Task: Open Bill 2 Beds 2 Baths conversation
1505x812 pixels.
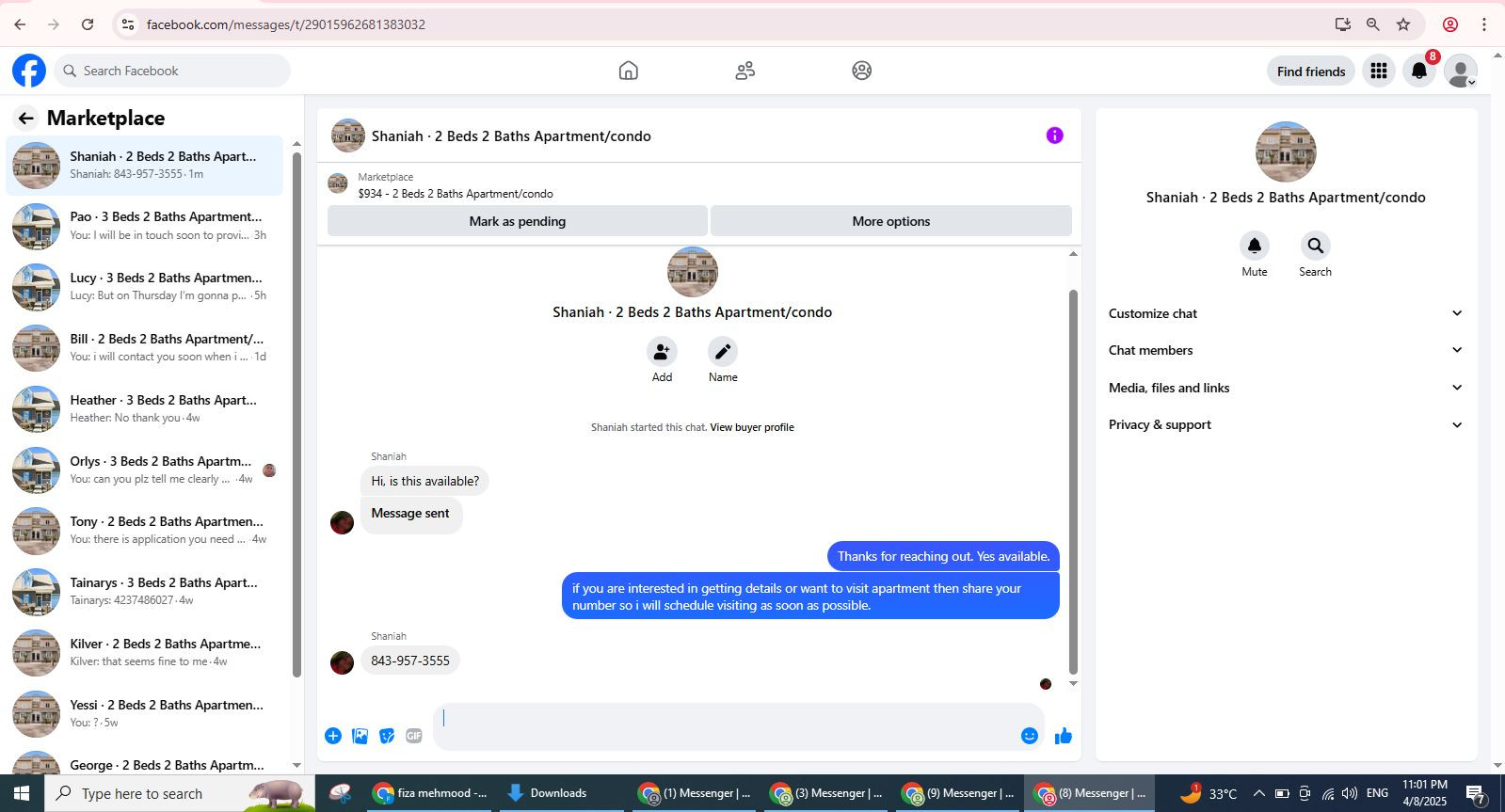Action: (145, 348)
